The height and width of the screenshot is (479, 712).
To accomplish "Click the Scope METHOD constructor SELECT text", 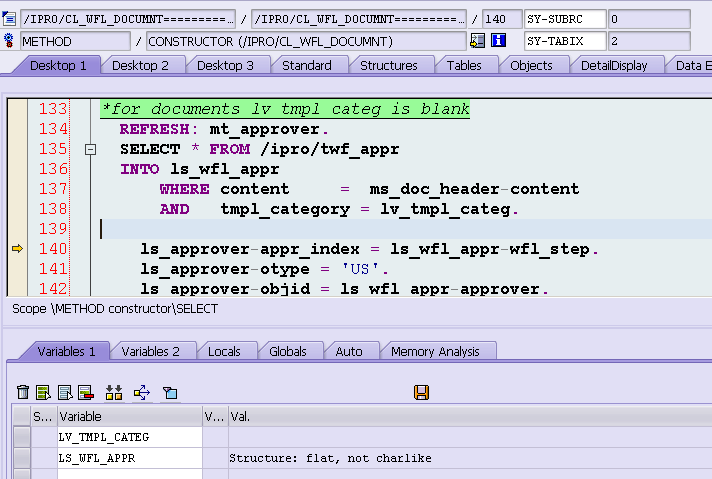I will tap(115, 309).
